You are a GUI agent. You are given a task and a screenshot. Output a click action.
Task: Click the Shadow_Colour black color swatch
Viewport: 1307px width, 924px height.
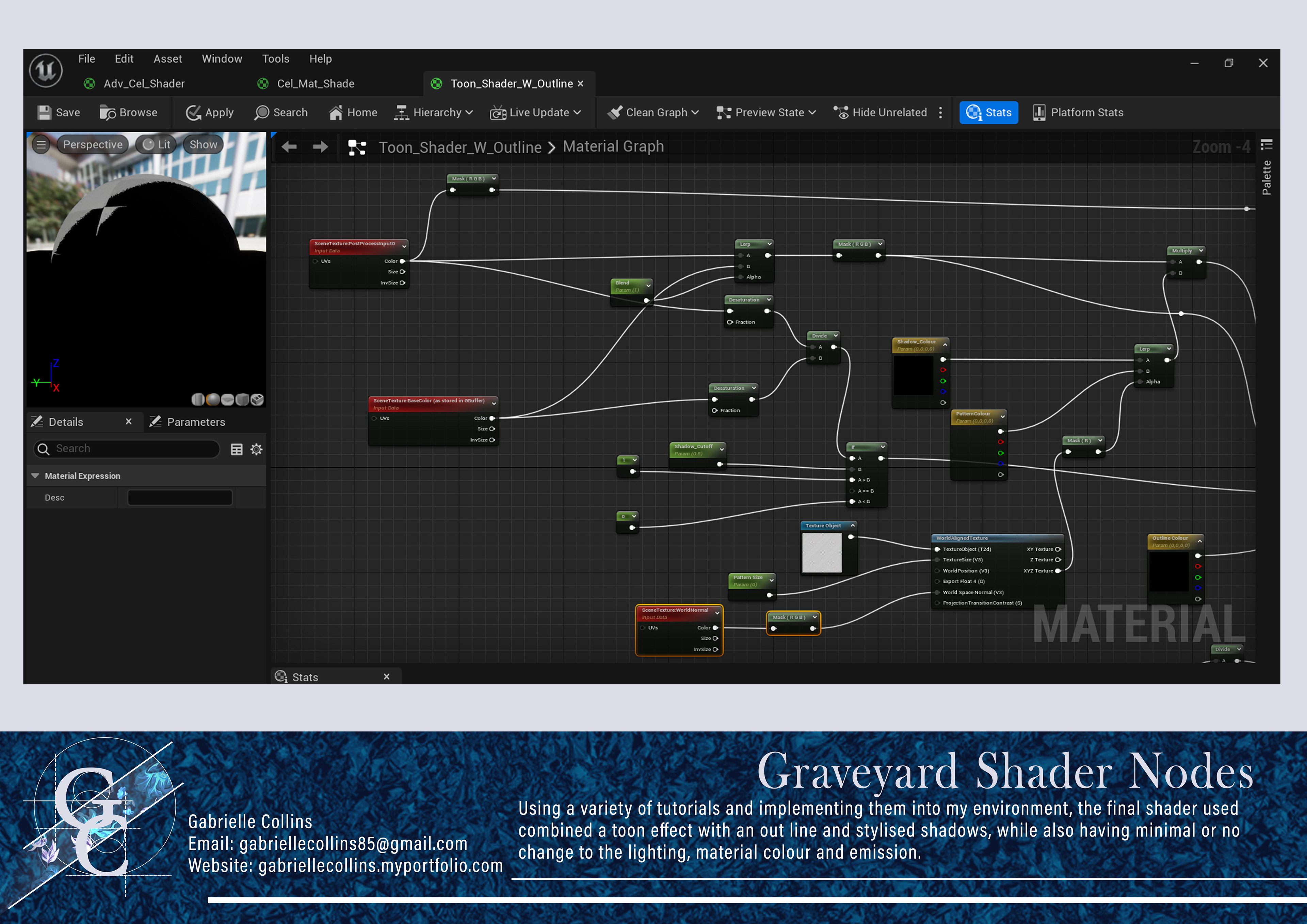tap(914, 375)
